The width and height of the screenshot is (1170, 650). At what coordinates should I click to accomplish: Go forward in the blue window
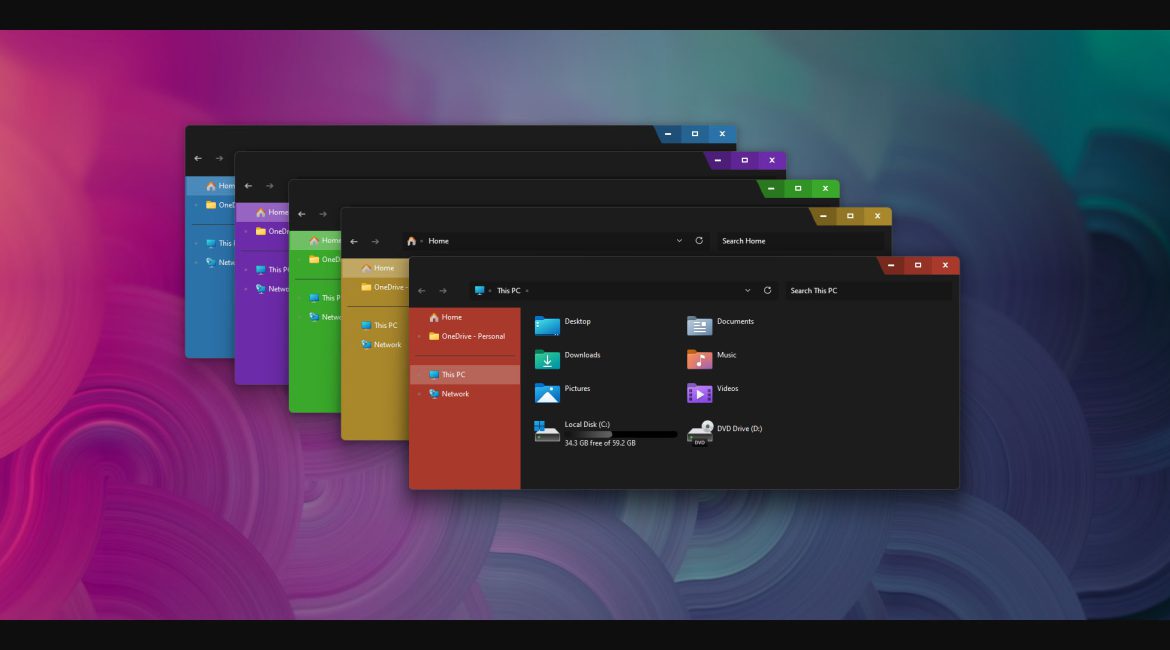tap(219, 158)
